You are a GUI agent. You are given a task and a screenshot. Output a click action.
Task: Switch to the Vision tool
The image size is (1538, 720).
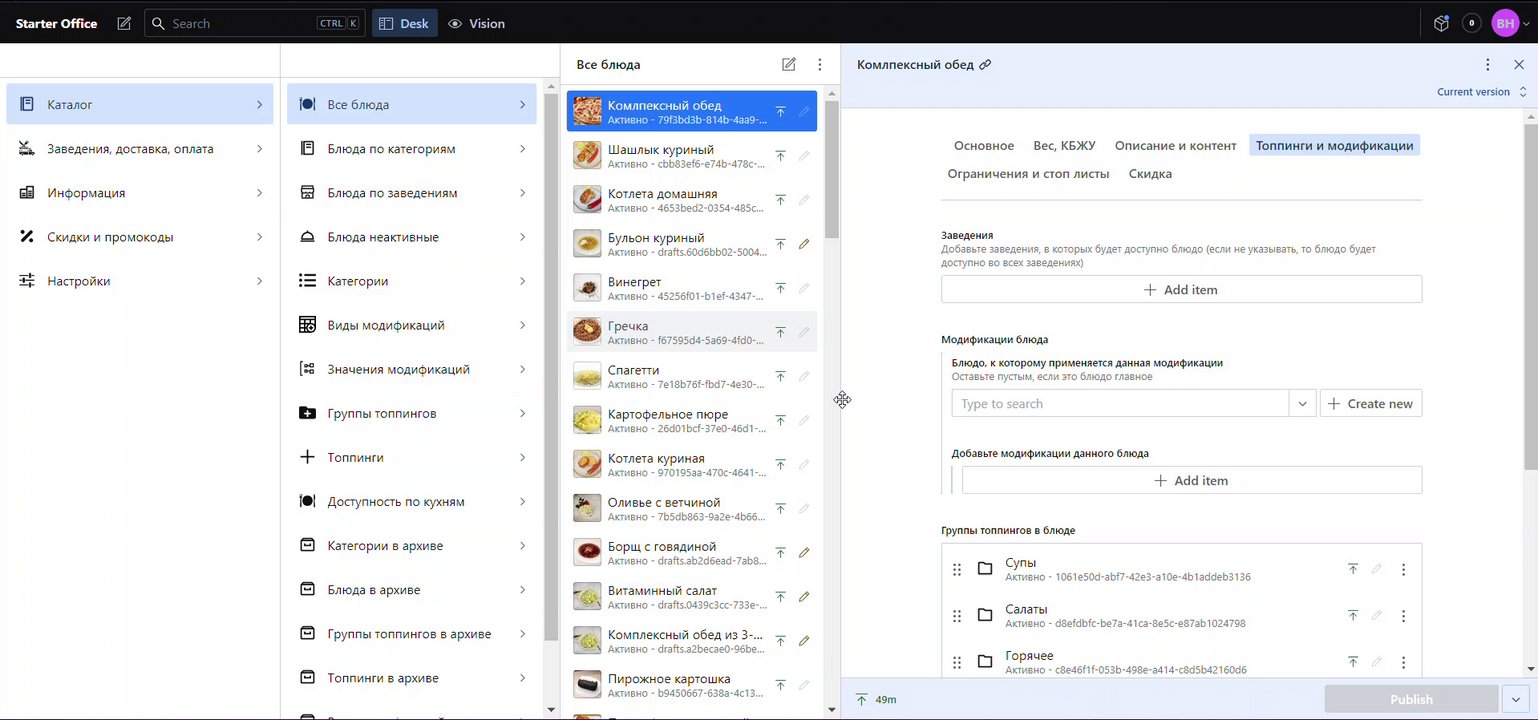(x=476, y=23)
